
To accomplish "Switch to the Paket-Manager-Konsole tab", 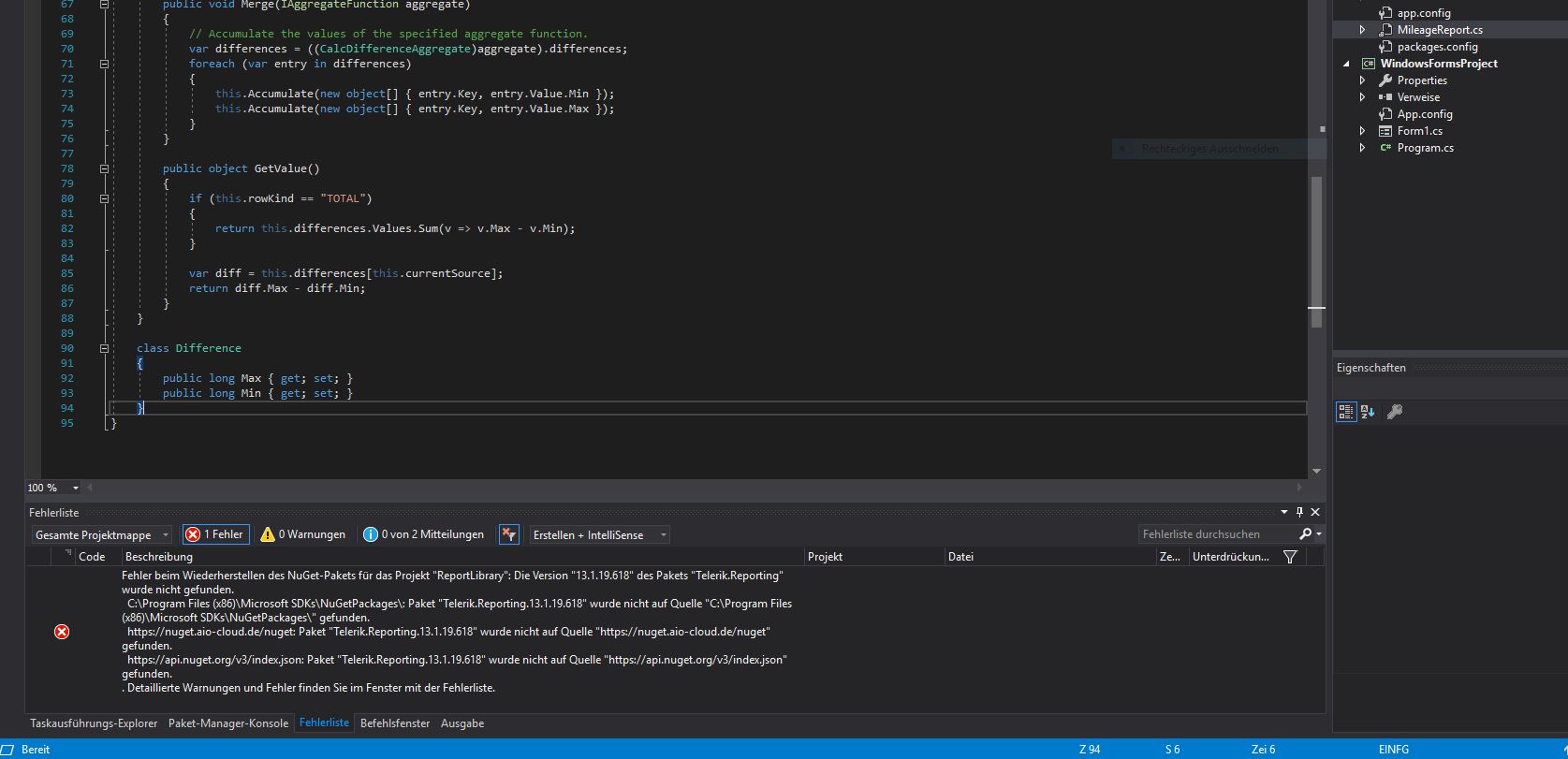I will [x=228, y=723].
